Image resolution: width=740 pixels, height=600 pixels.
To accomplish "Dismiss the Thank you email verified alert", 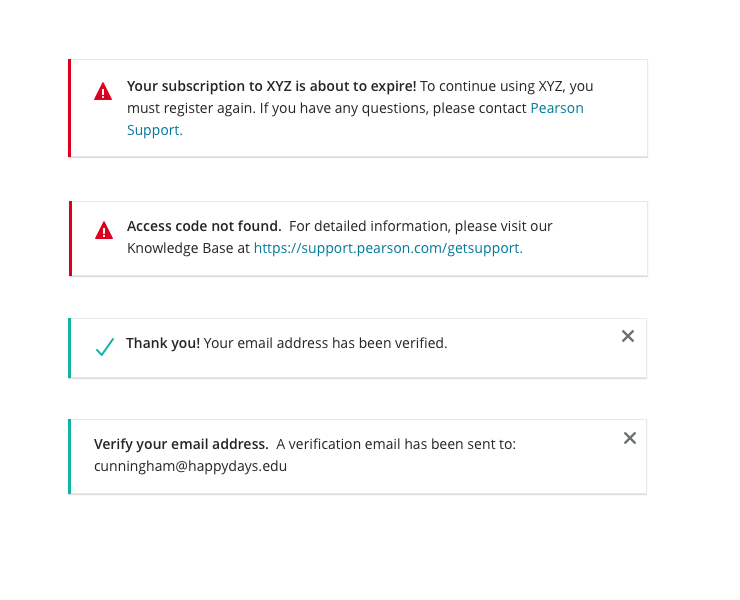I will click(x=628, y=336).
